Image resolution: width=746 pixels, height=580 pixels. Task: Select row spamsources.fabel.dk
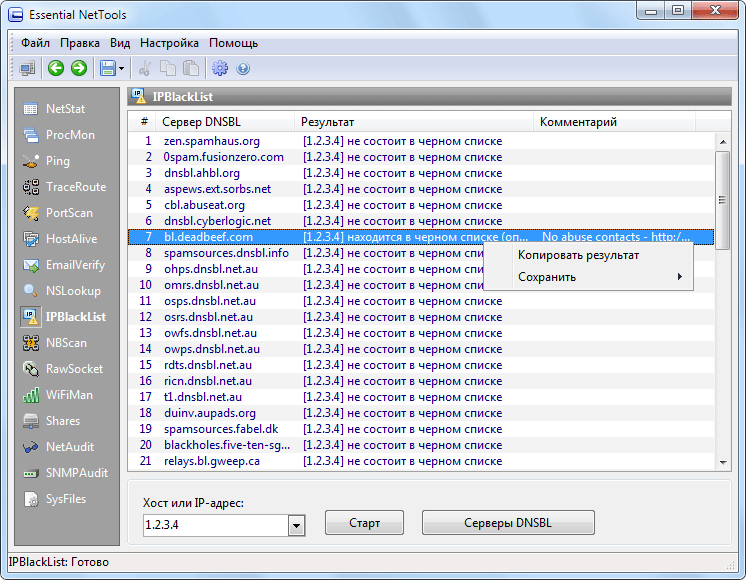[421, 429]
